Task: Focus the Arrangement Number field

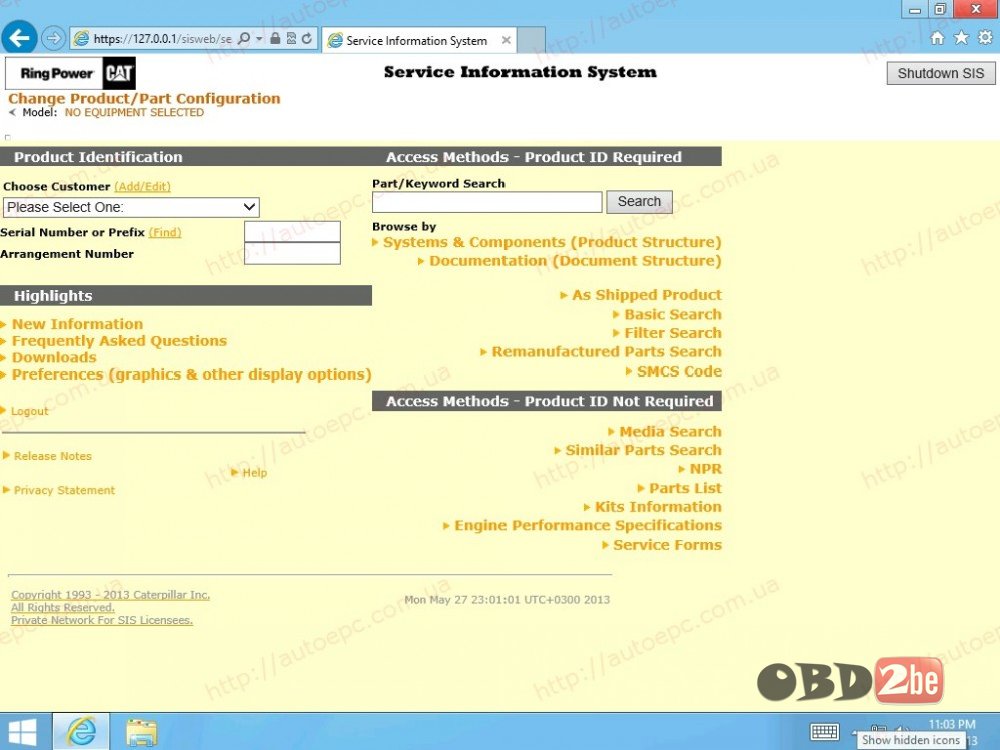Action: coord(292,253)
